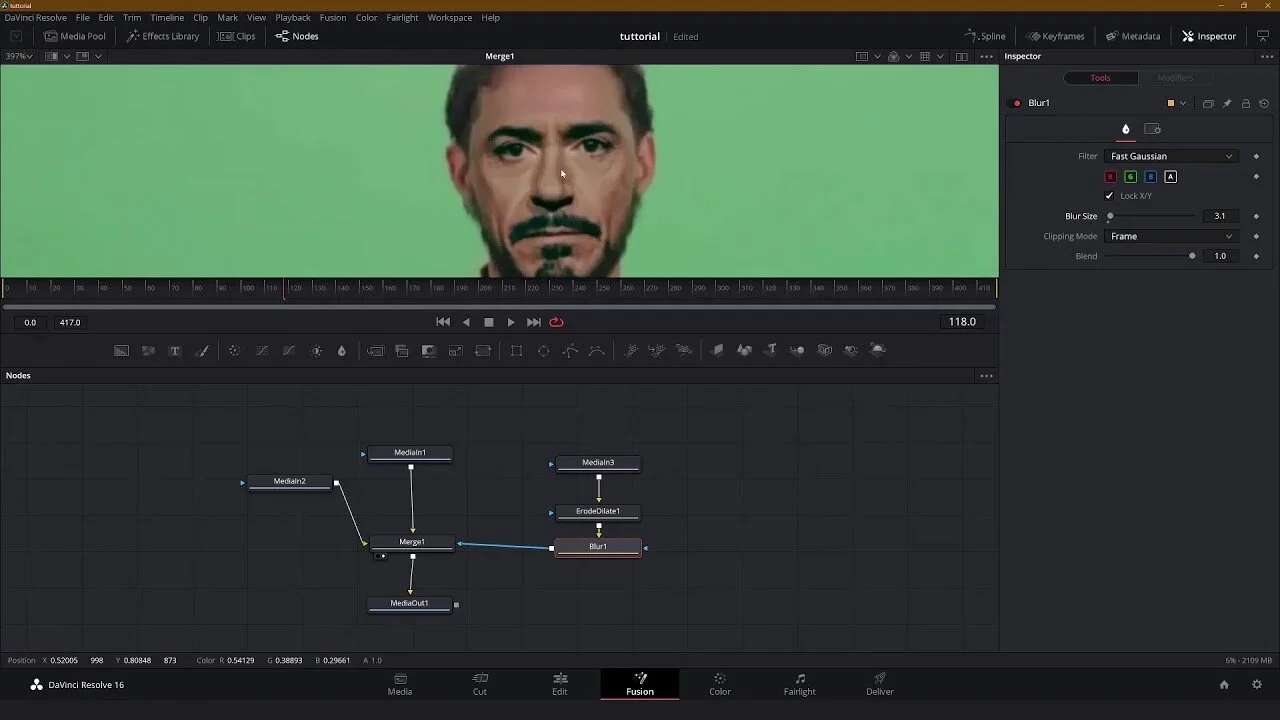Open the Spline panel
Image resolution: width=1280 pixels, height=720 pixels.
pos(985,36)
